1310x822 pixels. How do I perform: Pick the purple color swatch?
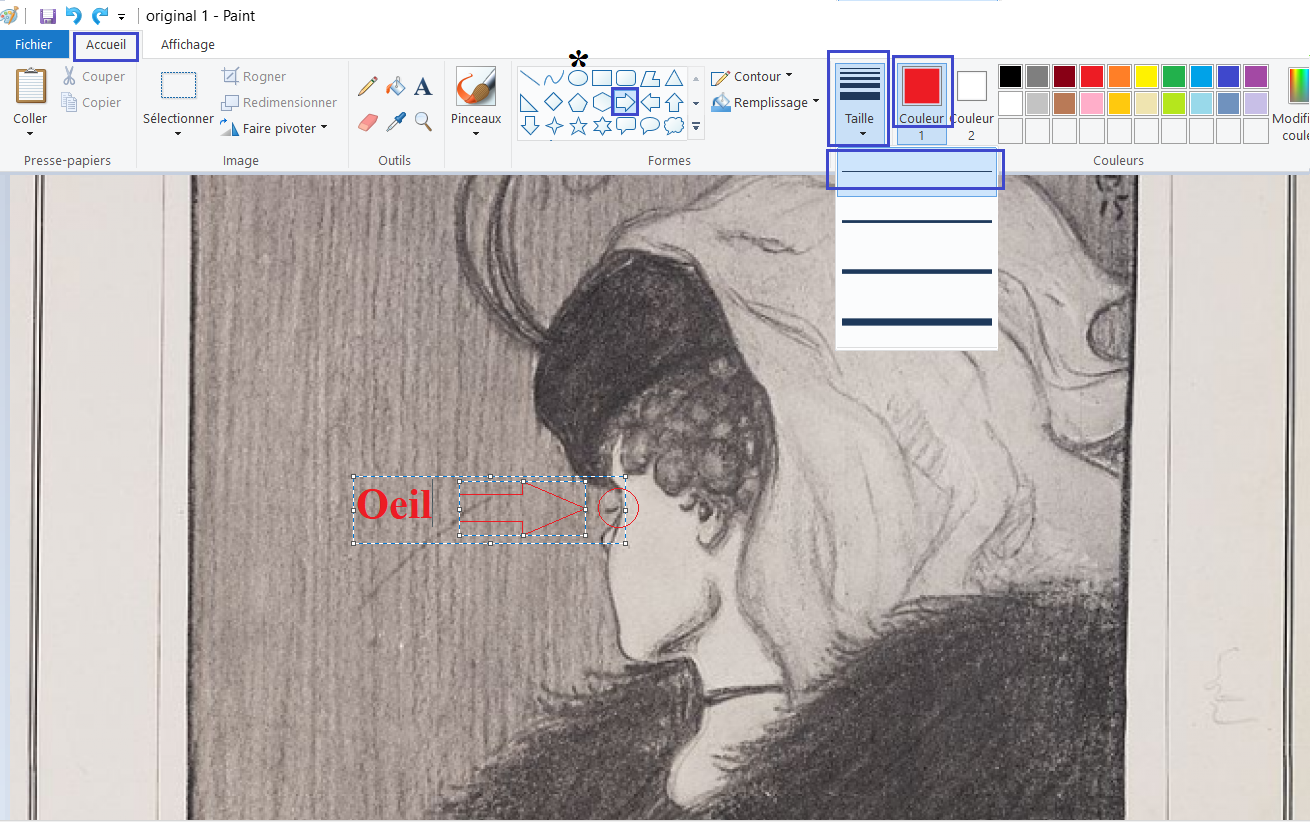pyautogui.click(x=1256, y=77)
